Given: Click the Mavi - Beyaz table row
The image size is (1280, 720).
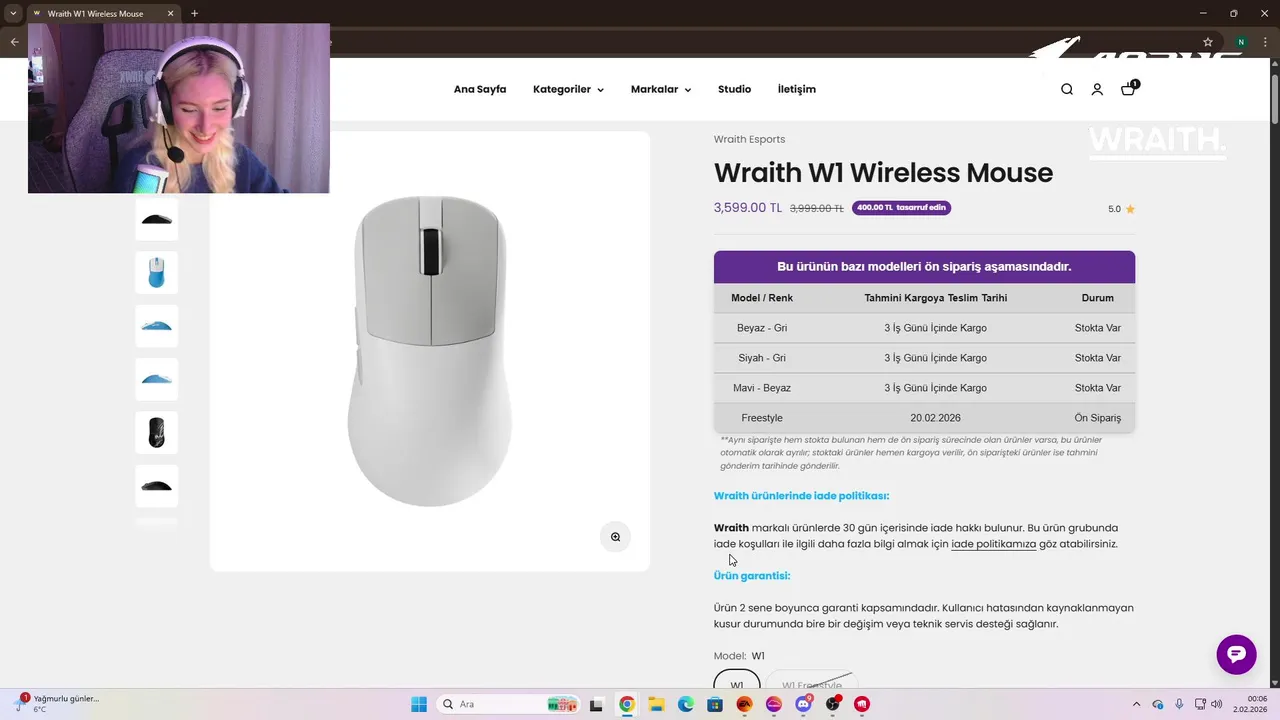Looking at the screenshot, I should [924, 388].
